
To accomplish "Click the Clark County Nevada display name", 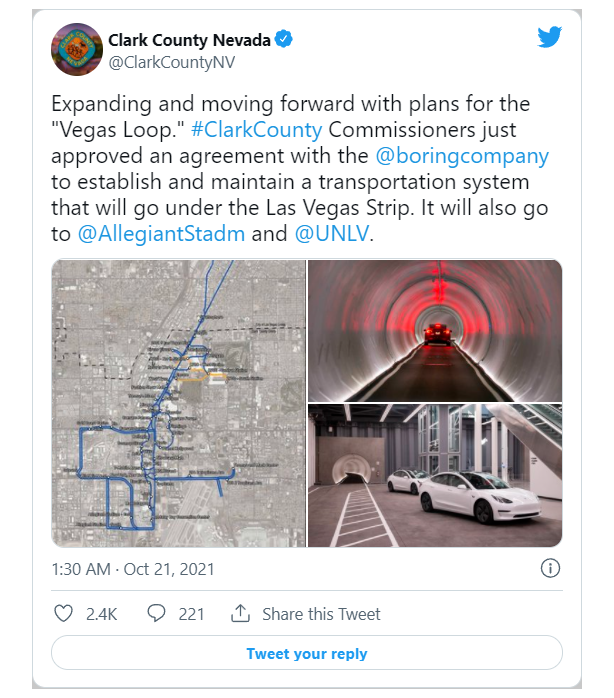I will click(x=189, y=40).
